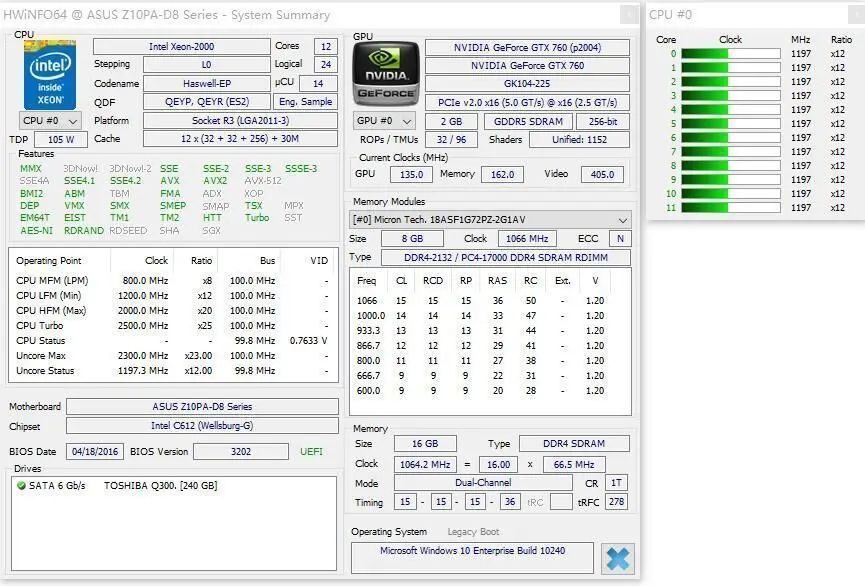
Task: Select the TOSHIBA Q300 [240 GB] drive entry
Action: tap(161, 486)
